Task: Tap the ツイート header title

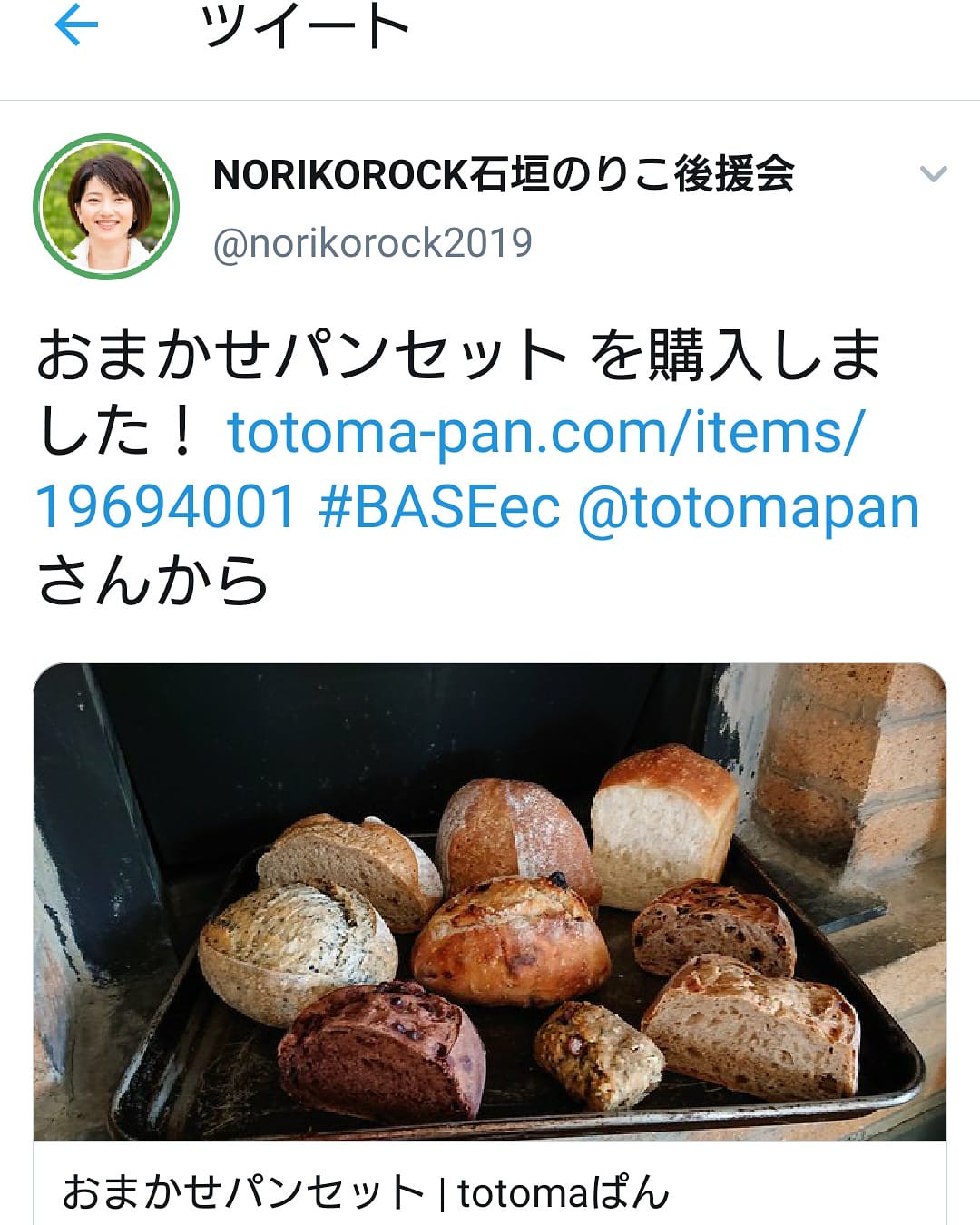Action: pyautogui.click(x=306, y=27)
